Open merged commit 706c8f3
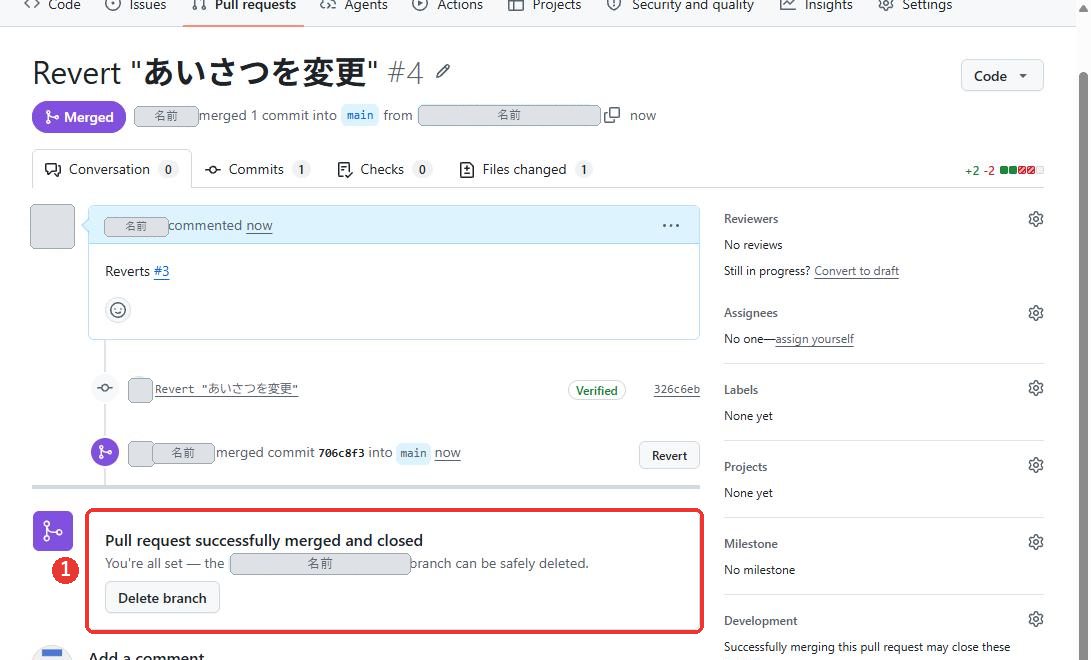This screenshot has height=660, width=1091. (341, 453)
